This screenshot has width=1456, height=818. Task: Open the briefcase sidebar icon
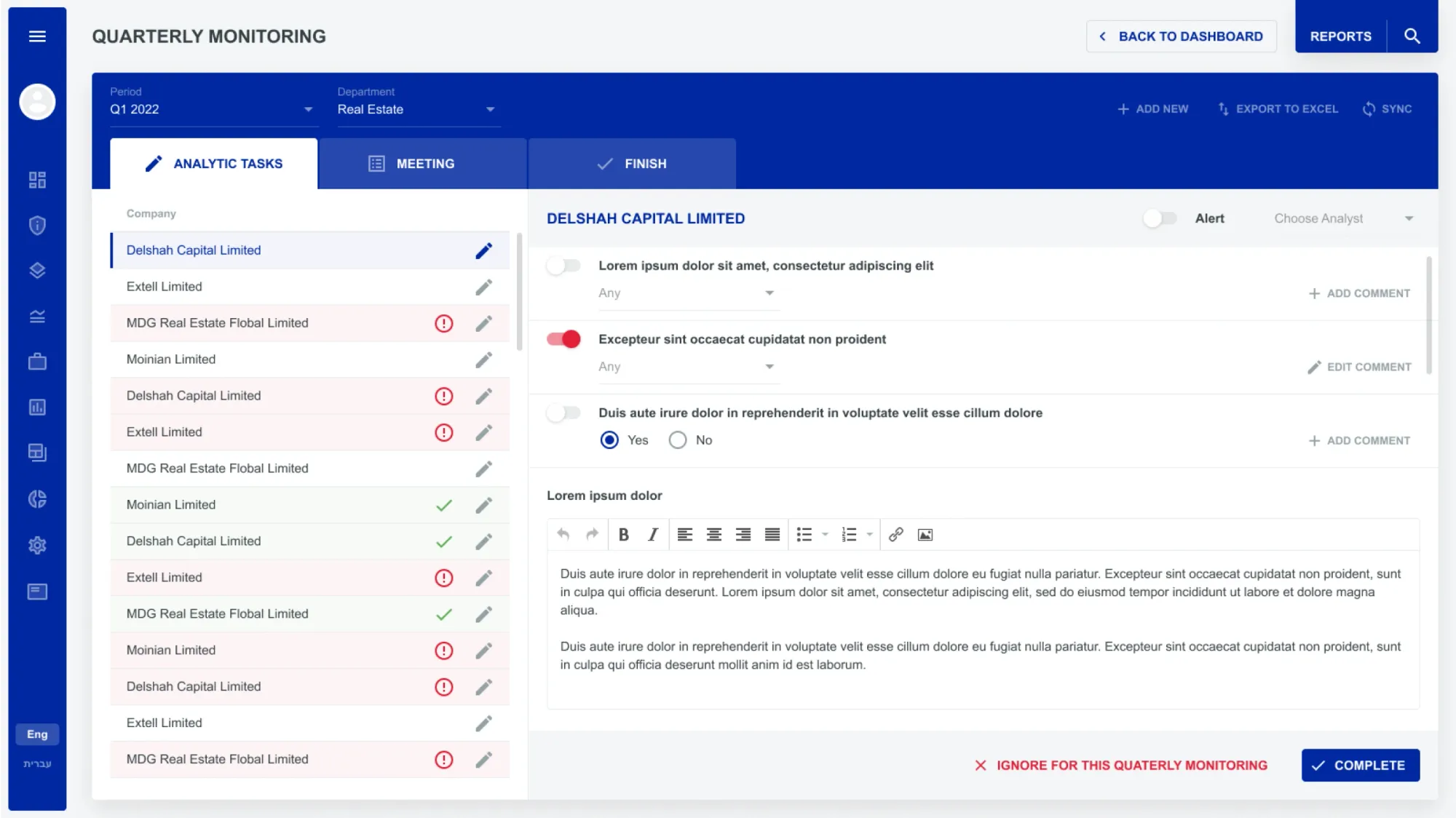point(37,362)
